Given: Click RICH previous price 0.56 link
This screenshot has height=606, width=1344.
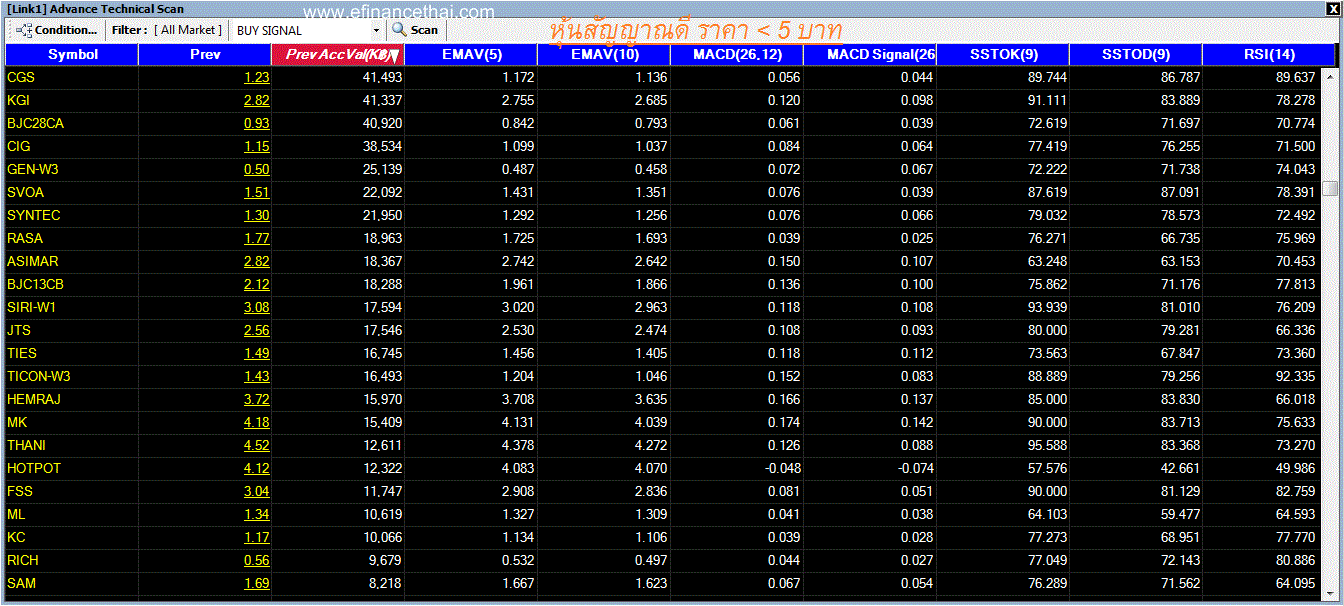Looking at the screenshot, I should (x=256, y=560).
